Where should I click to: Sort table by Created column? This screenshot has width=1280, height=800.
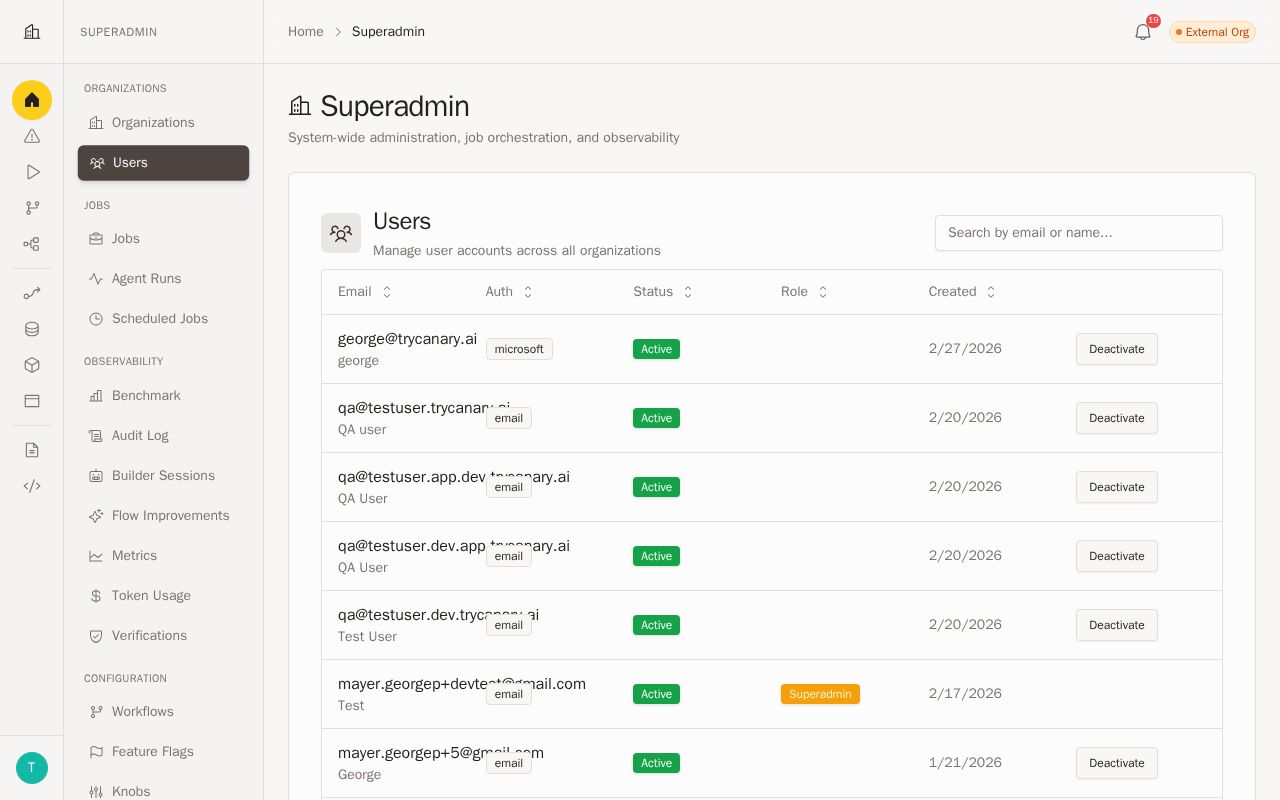click(963, 292)
